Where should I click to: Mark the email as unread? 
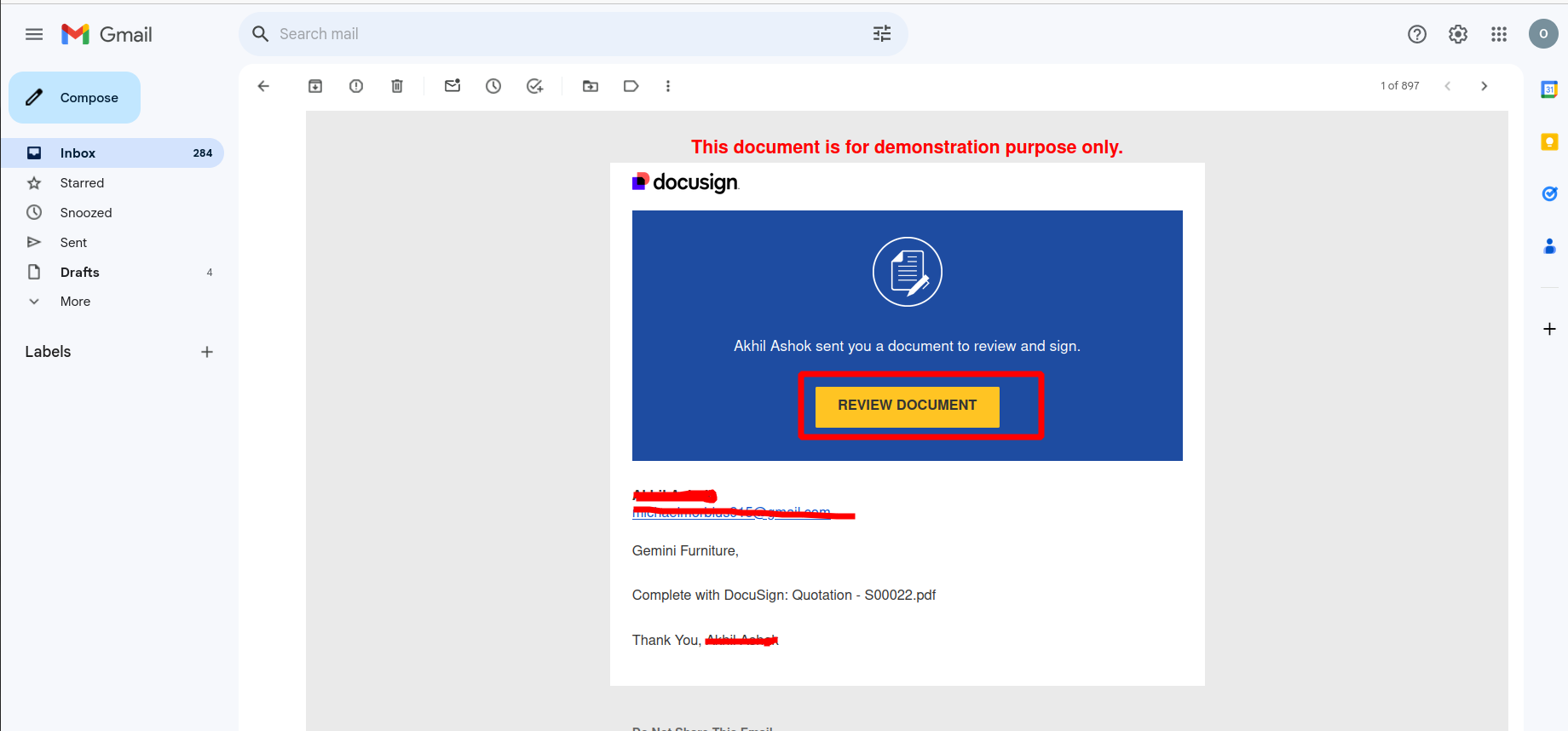[453, 86]
